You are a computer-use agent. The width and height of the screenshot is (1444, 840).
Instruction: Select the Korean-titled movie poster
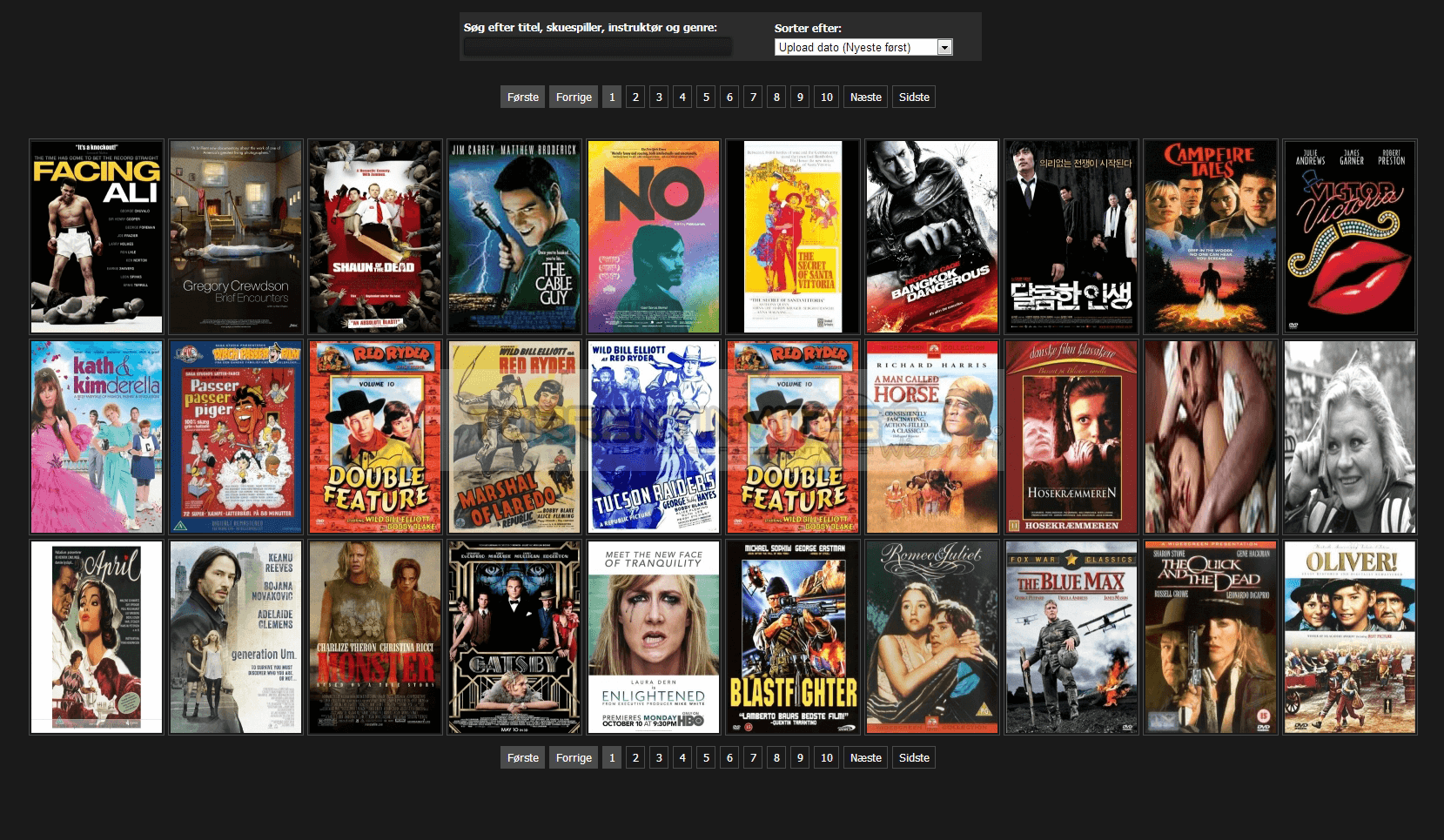(x=1071, y=237)
